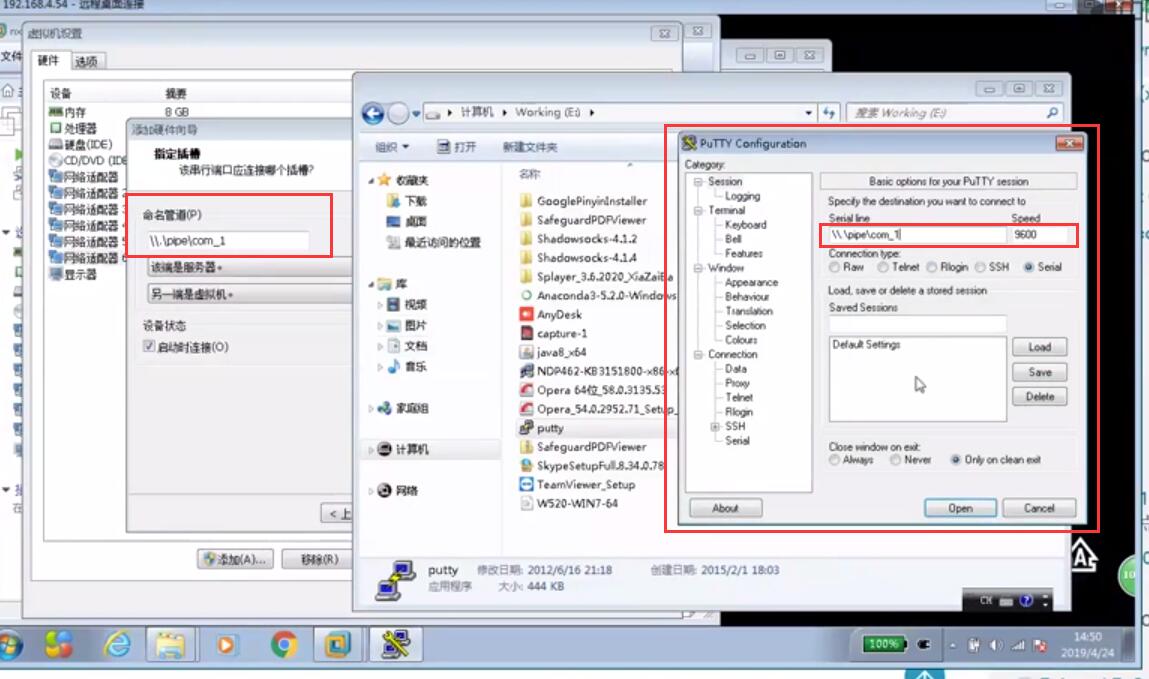Click the Explorer forward arrow button
This screenshot has height=679, width=1149.
398,114
